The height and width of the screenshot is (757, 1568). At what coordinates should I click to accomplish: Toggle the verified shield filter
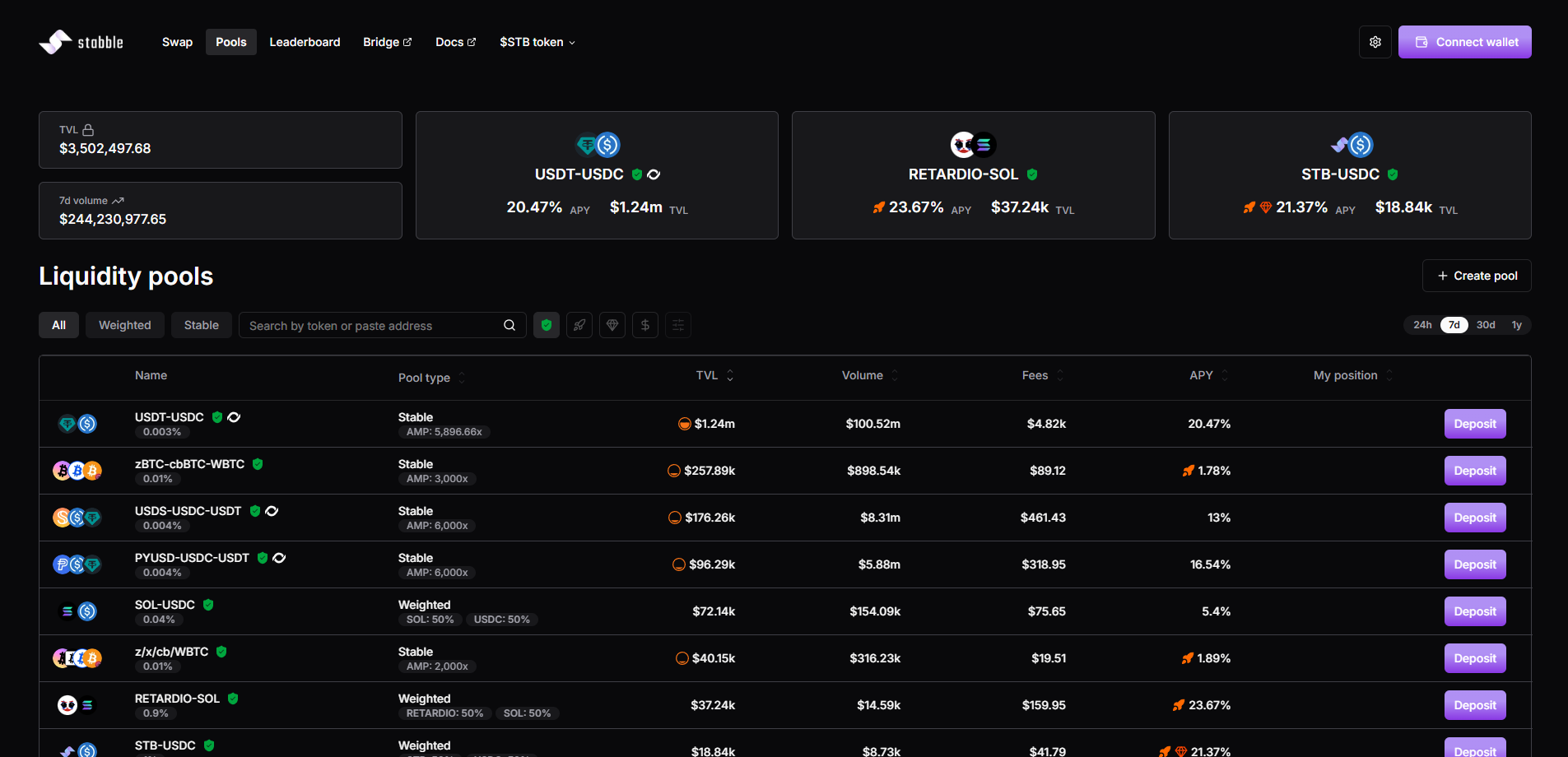click(x=547, y=325)
